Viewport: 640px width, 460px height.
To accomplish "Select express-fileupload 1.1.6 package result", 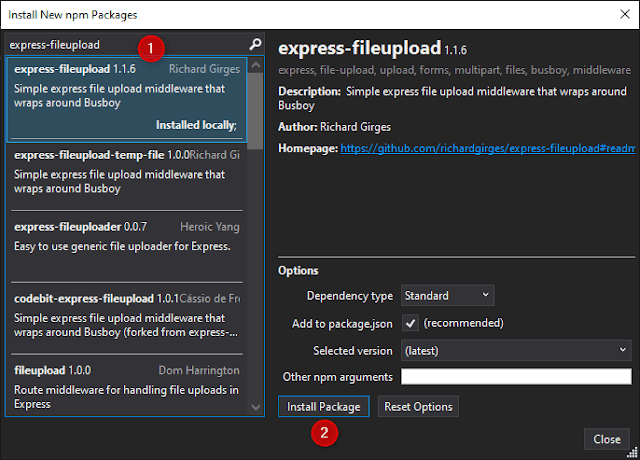I will click(x=127, y=100).
